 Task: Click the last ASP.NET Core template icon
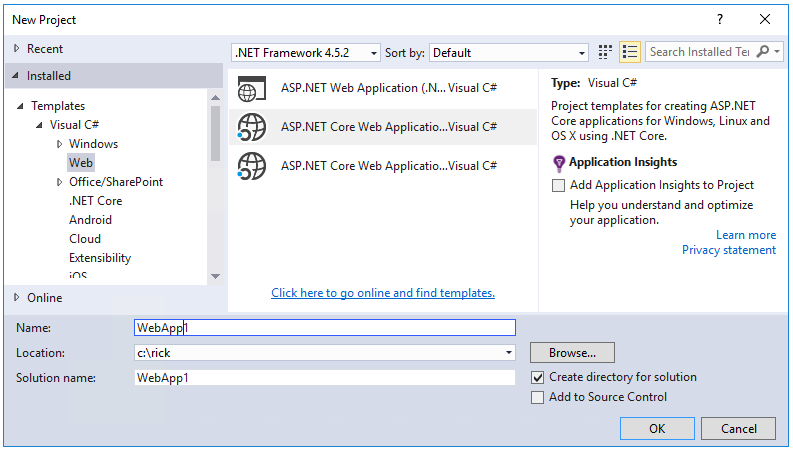tap(251, 165)
